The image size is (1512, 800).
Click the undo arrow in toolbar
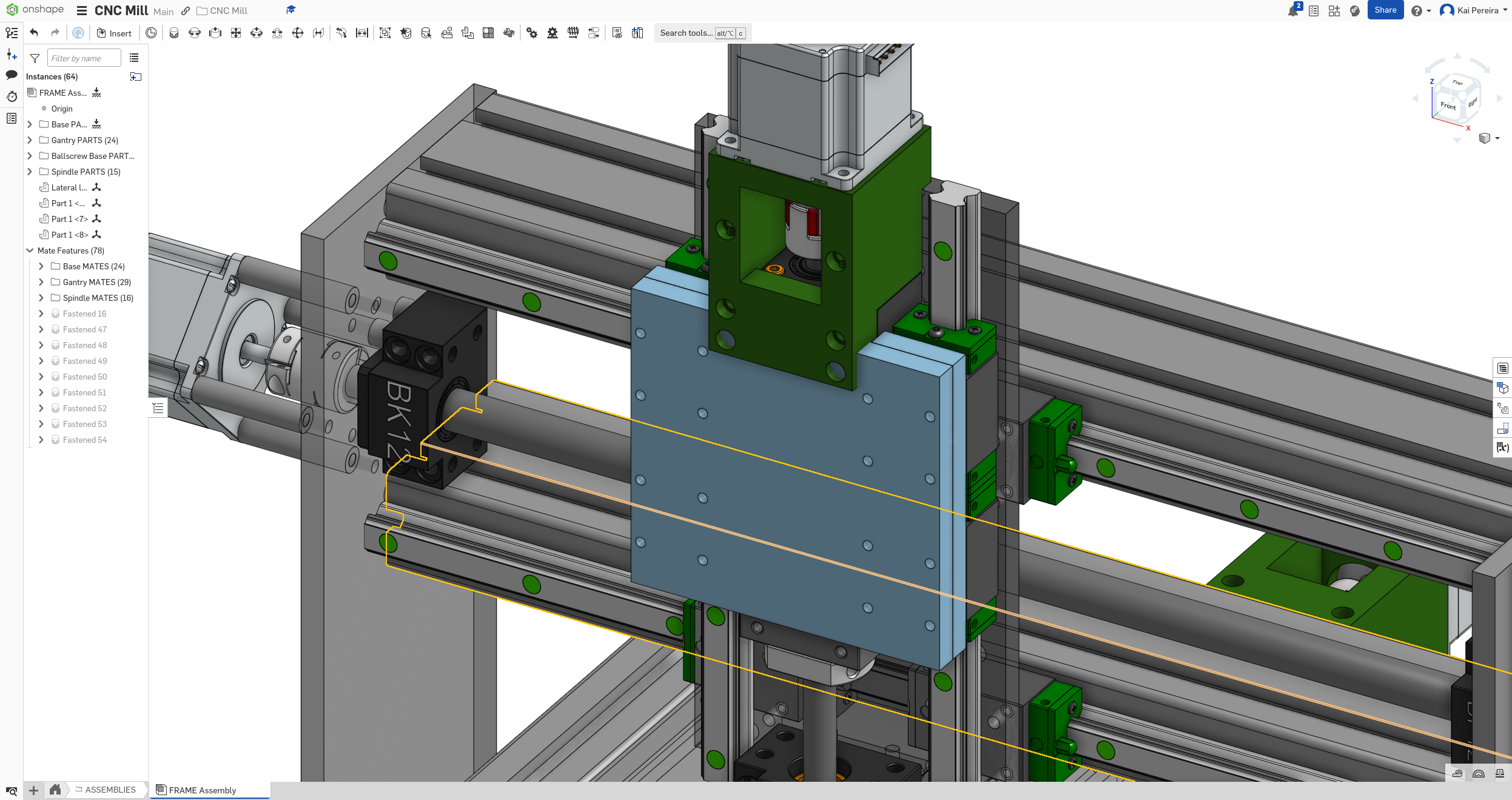pyautogui.click(x=35, y=33)
